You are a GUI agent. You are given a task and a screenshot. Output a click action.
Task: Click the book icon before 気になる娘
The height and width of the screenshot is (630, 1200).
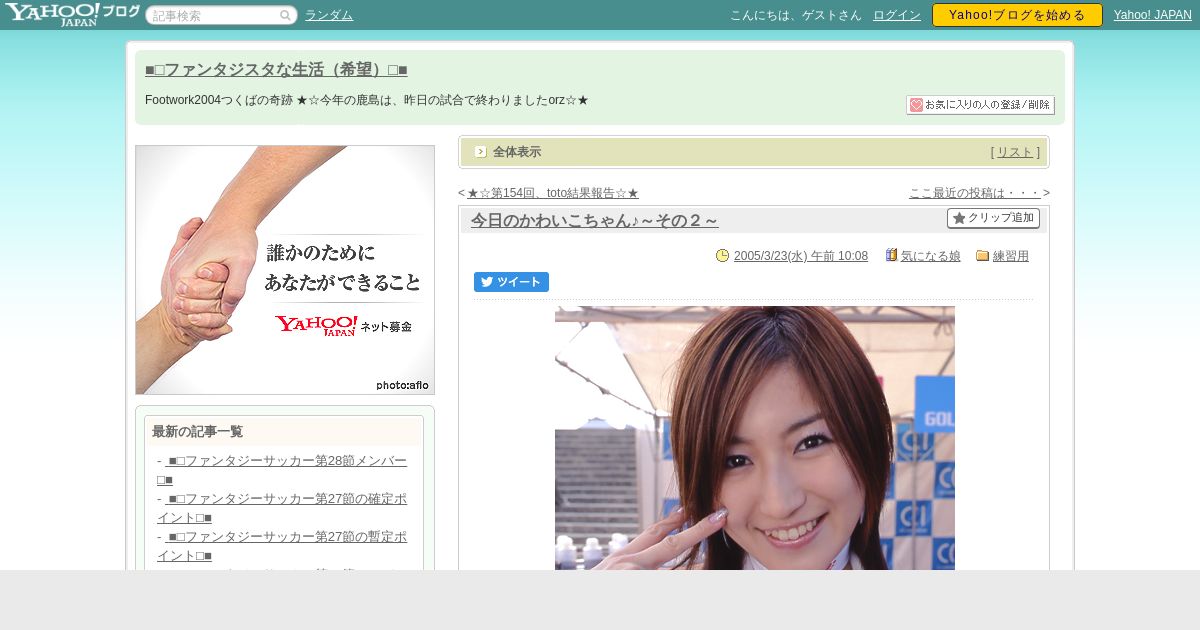click(x=891, y=255)
